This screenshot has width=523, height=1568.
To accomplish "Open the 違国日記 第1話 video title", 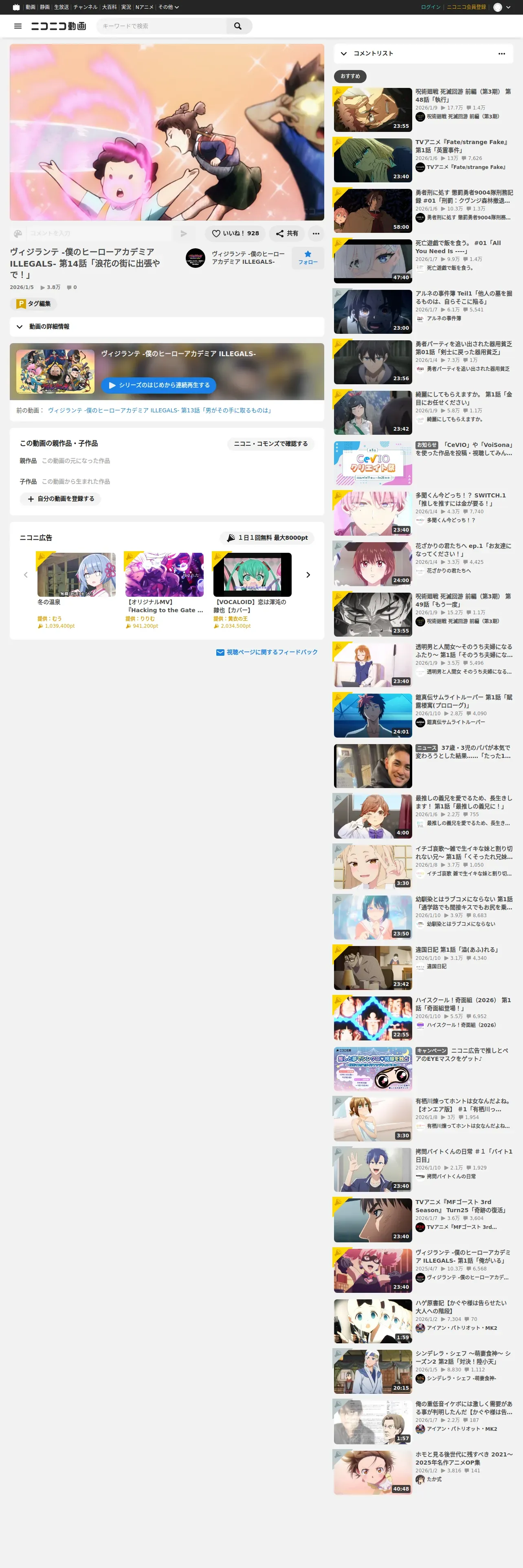I will (457, 950).
